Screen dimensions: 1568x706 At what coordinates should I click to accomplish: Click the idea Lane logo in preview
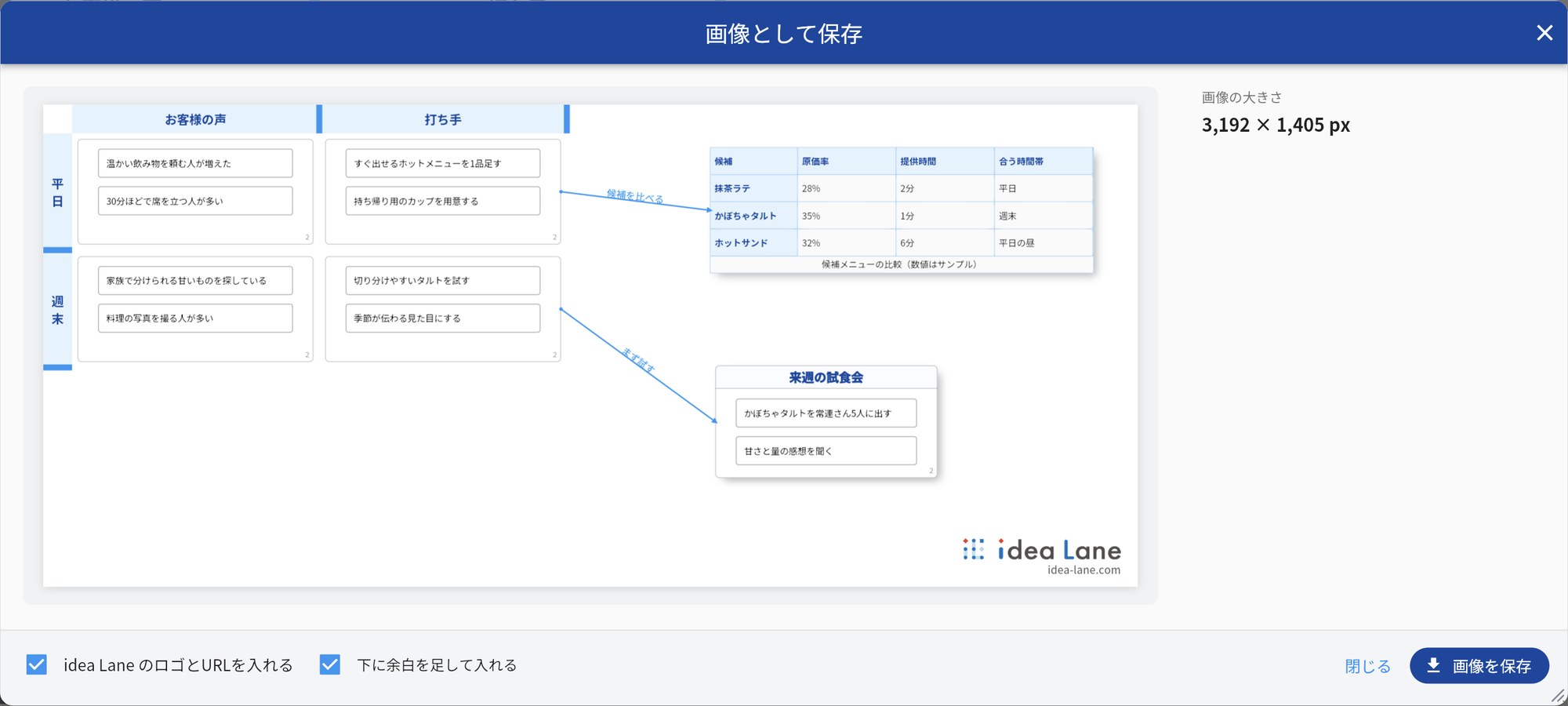click(1042, 549)
